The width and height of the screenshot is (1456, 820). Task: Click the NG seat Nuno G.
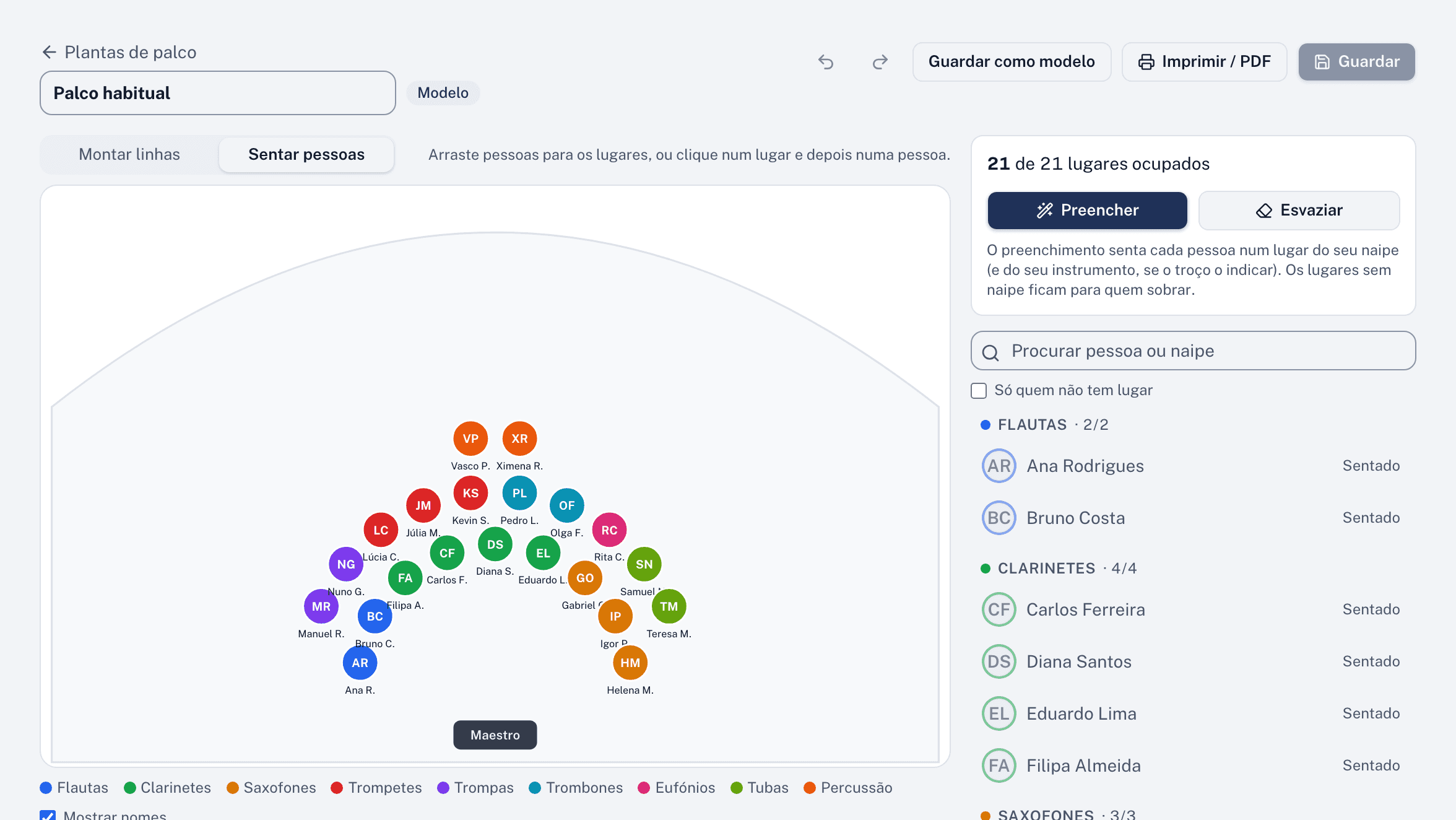click(346, 564)
